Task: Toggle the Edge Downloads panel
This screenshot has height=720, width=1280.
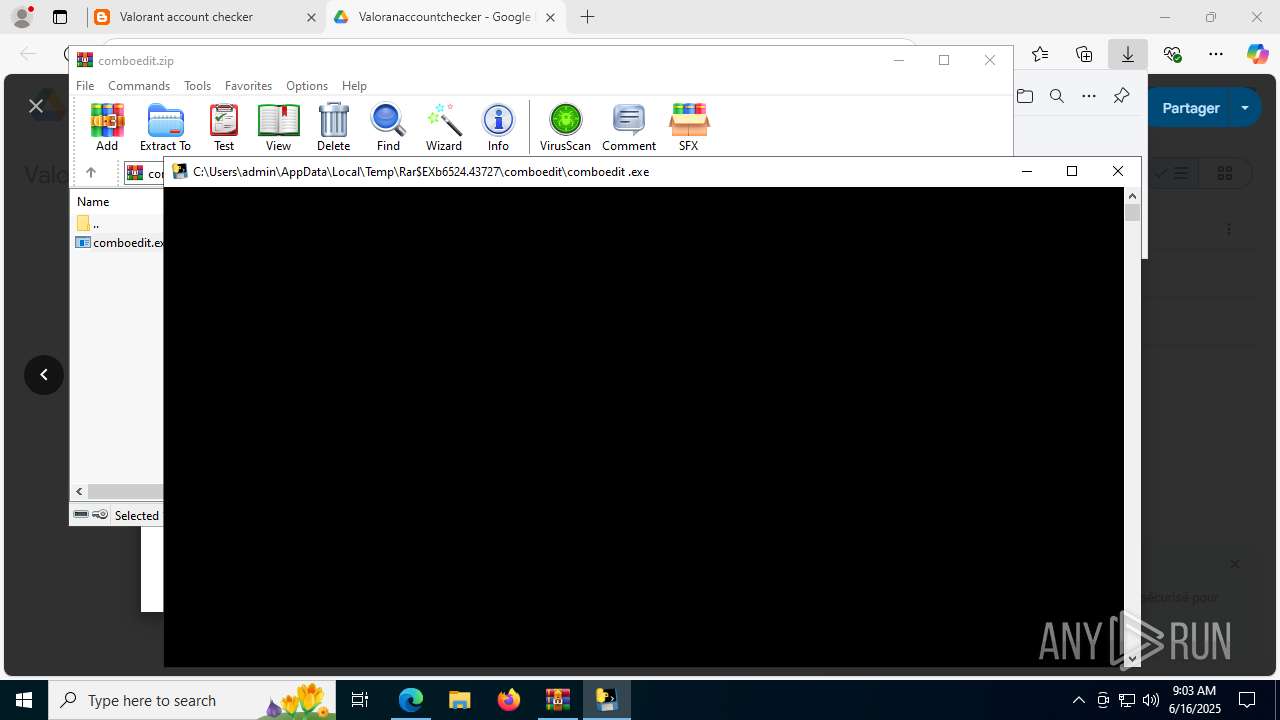Action: tap(1128, 54)
